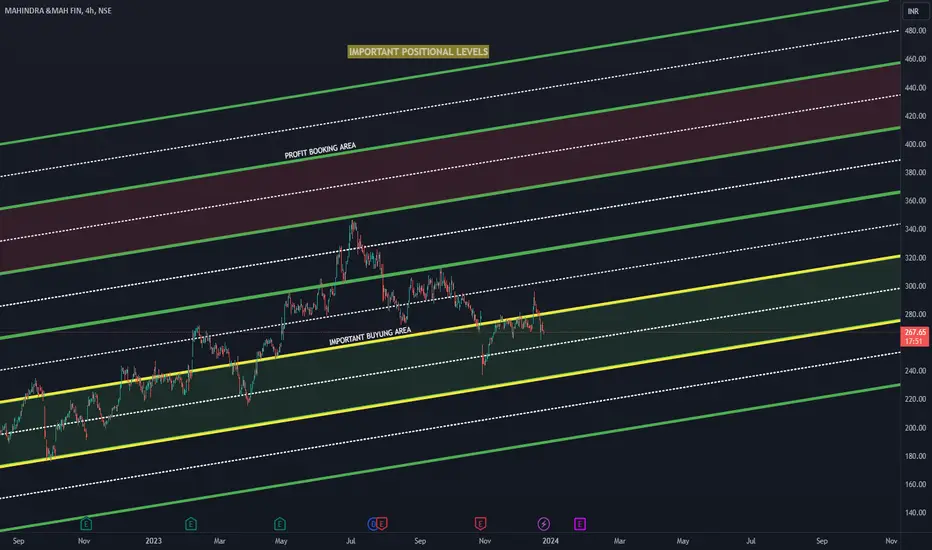The image size is (932, 550).
Task: Select the IMPORTANT POSITIONAL LEVELS text label
Action: tap(418, 52)
